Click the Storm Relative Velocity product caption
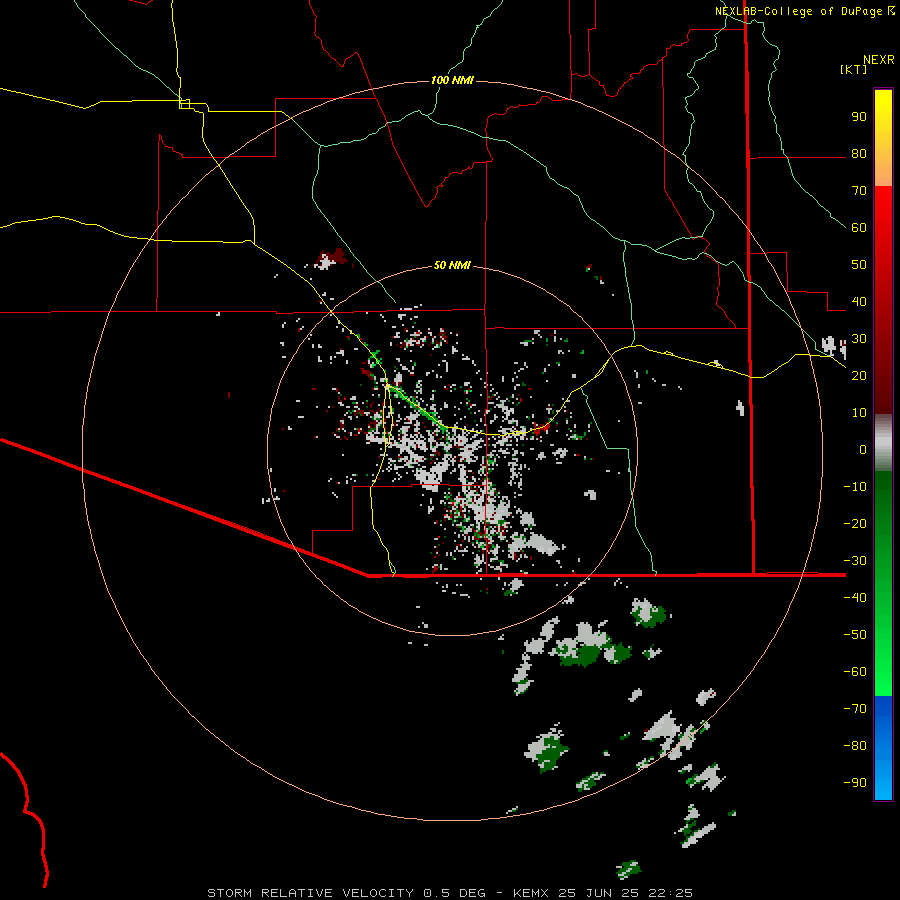Image resolution: width=900 pixels, height=900 pixels. click(x=450, y=893)
